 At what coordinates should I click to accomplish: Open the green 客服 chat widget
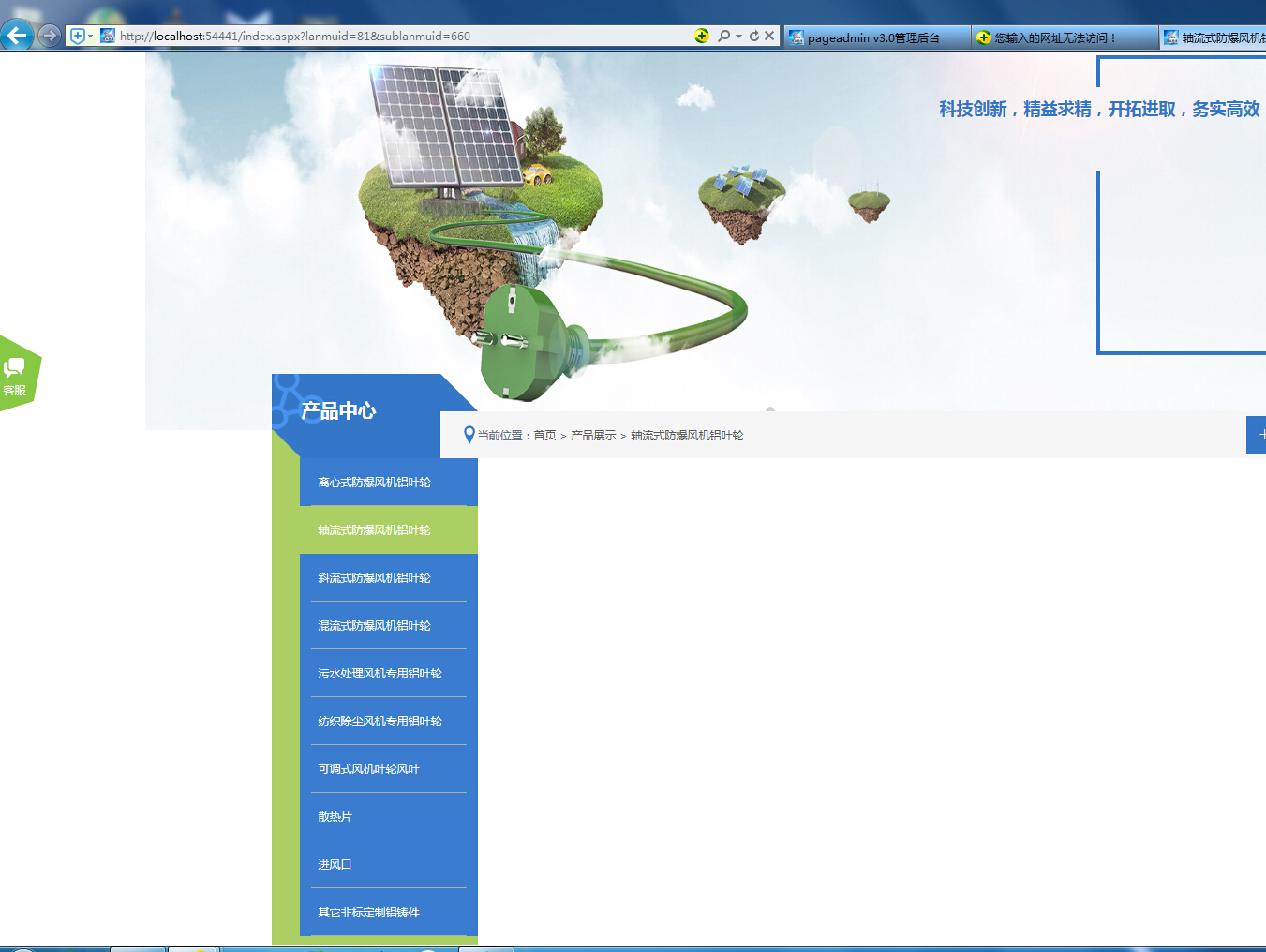coord(18,373)
